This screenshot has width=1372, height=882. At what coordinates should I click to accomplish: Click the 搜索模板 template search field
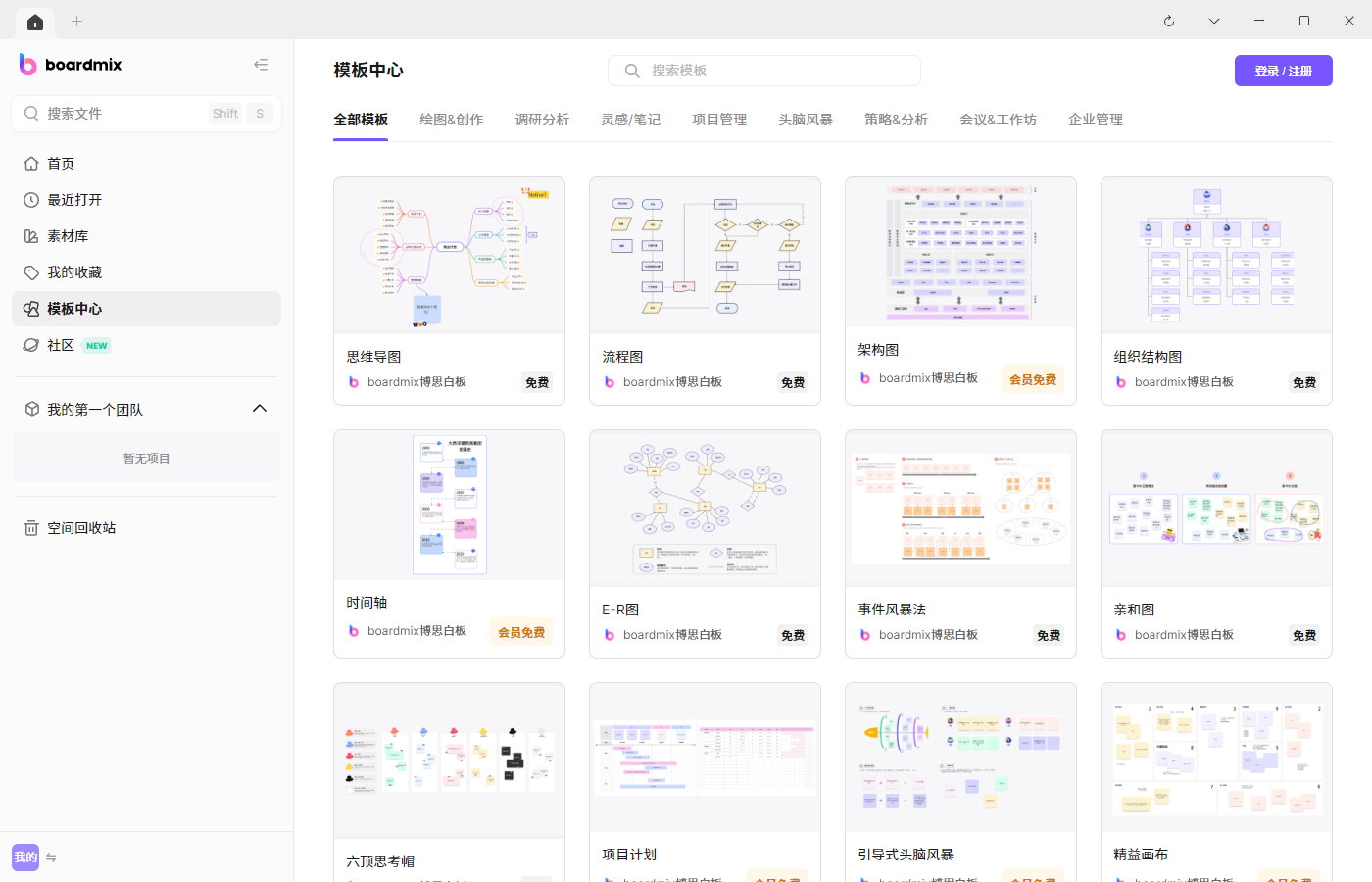click(764, 70)
